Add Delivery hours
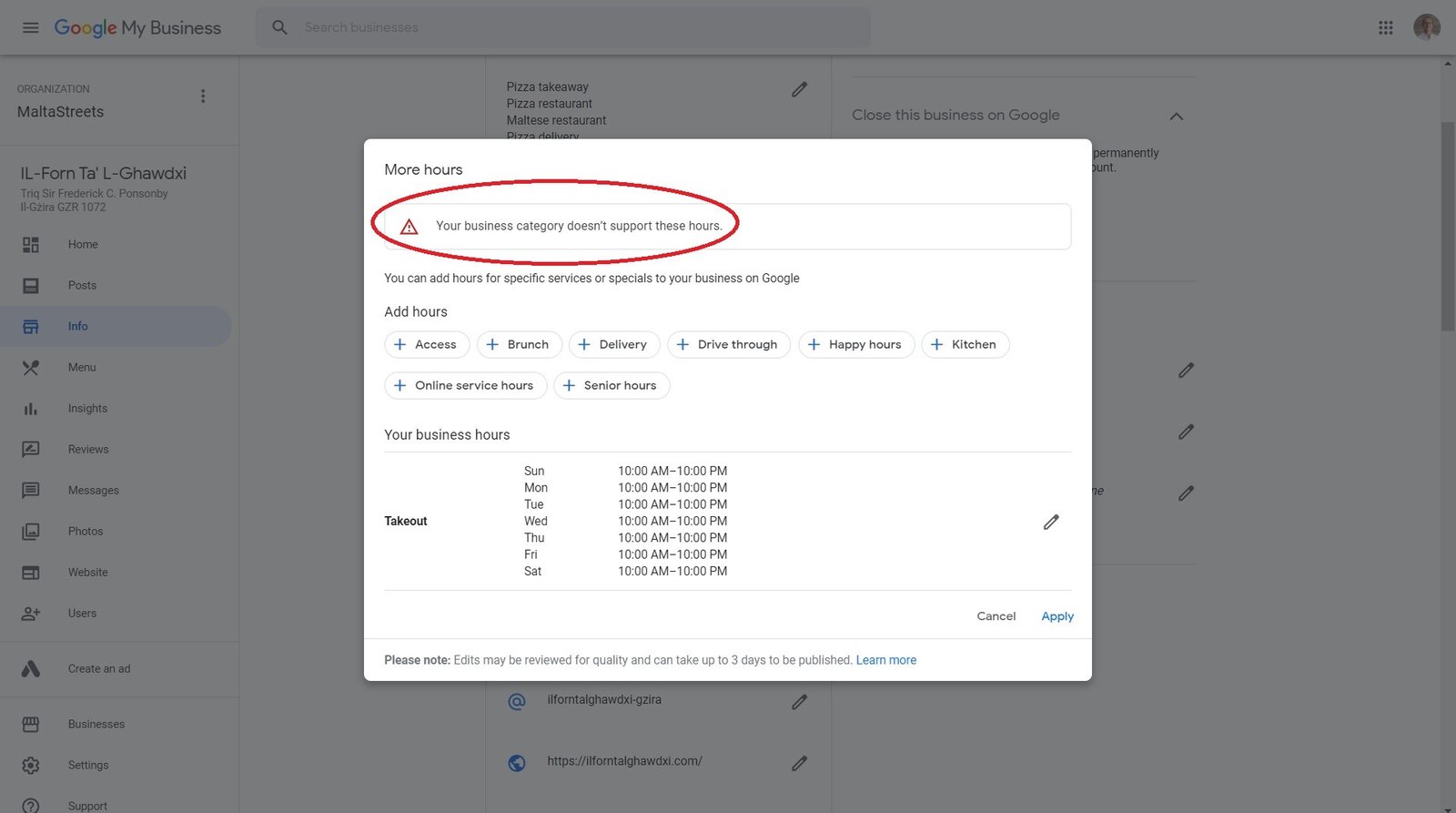 pyautogui.click(x=614, y=344)
